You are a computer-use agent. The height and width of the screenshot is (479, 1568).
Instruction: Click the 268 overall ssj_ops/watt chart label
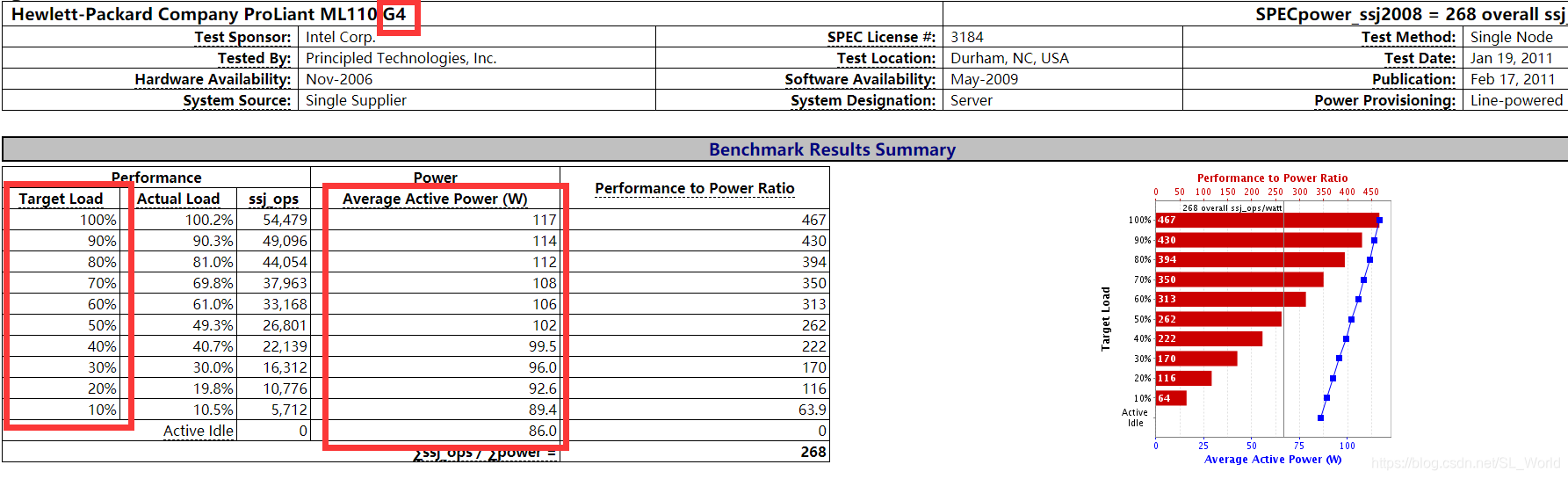tap(1232, 208)
